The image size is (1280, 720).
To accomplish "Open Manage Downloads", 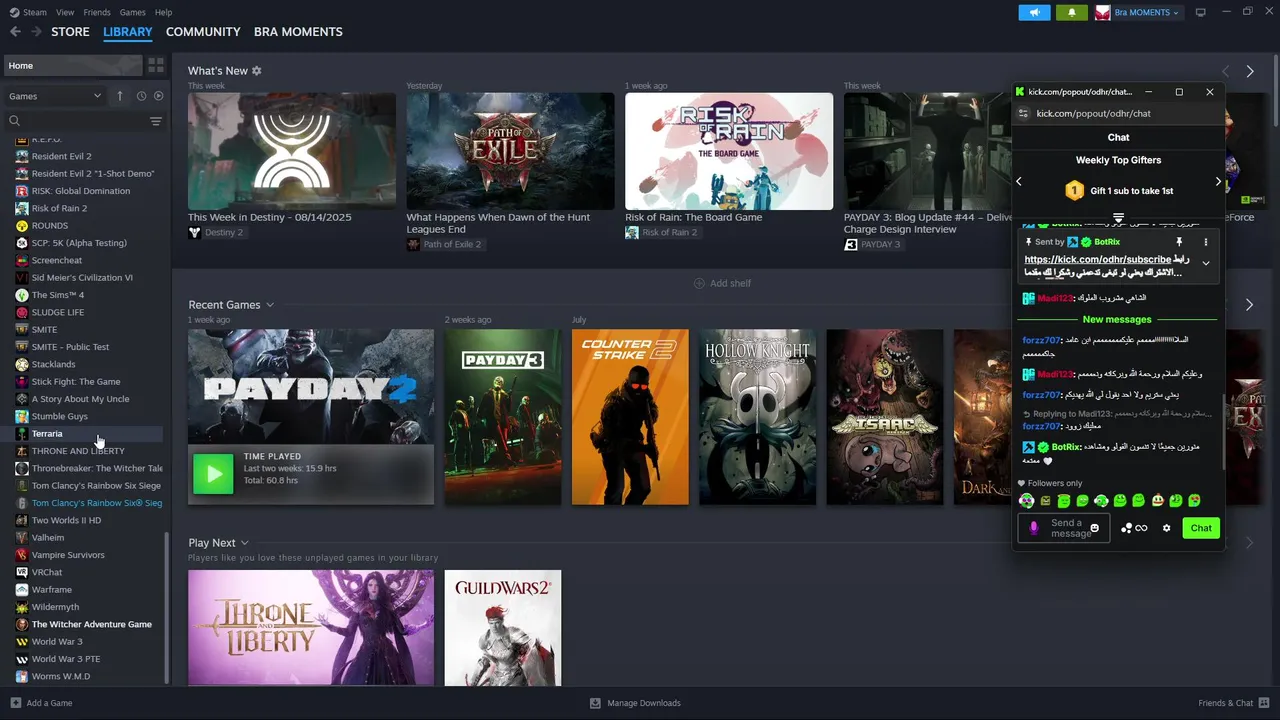I will 635,703.
